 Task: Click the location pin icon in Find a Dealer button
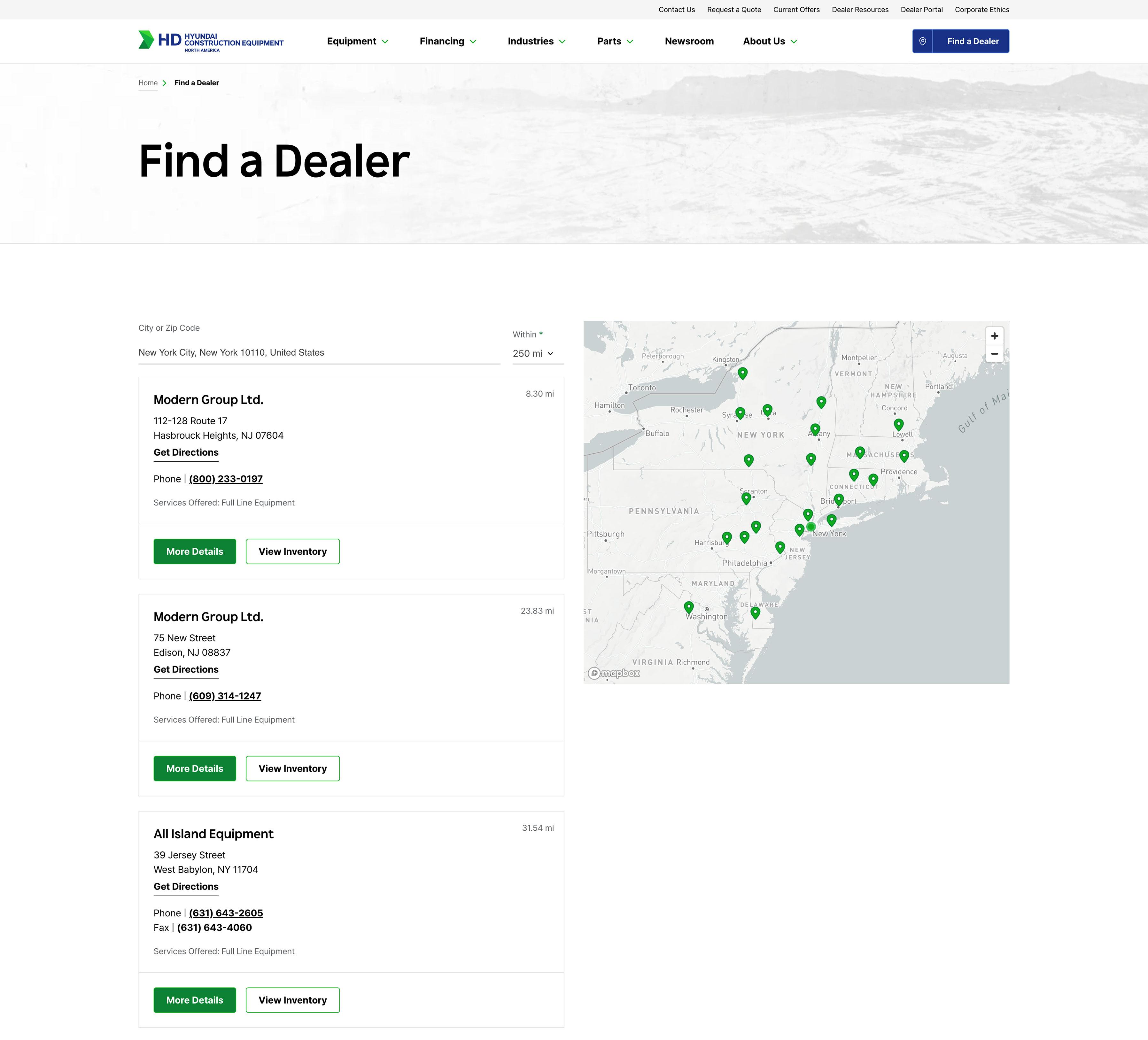pos(922,41)
